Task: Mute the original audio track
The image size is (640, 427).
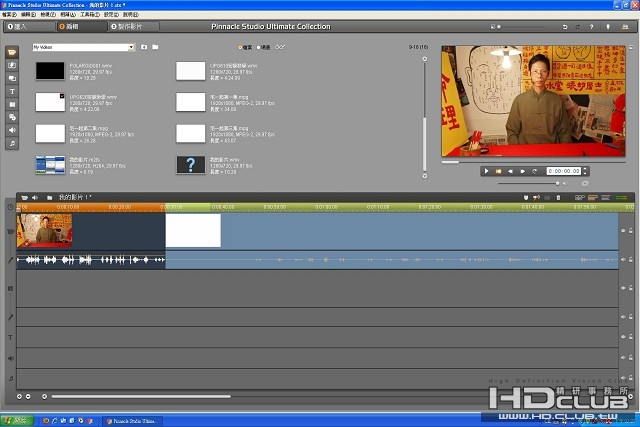Action: (x=623, y=259)
